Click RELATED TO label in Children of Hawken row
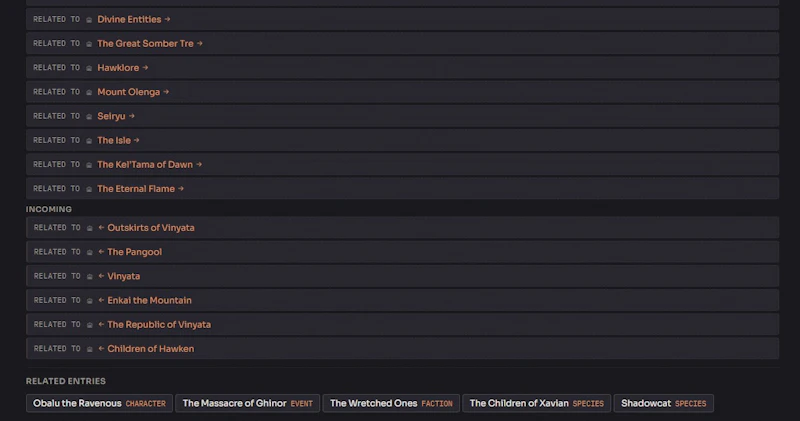800x421 pixels. [57, 349]
